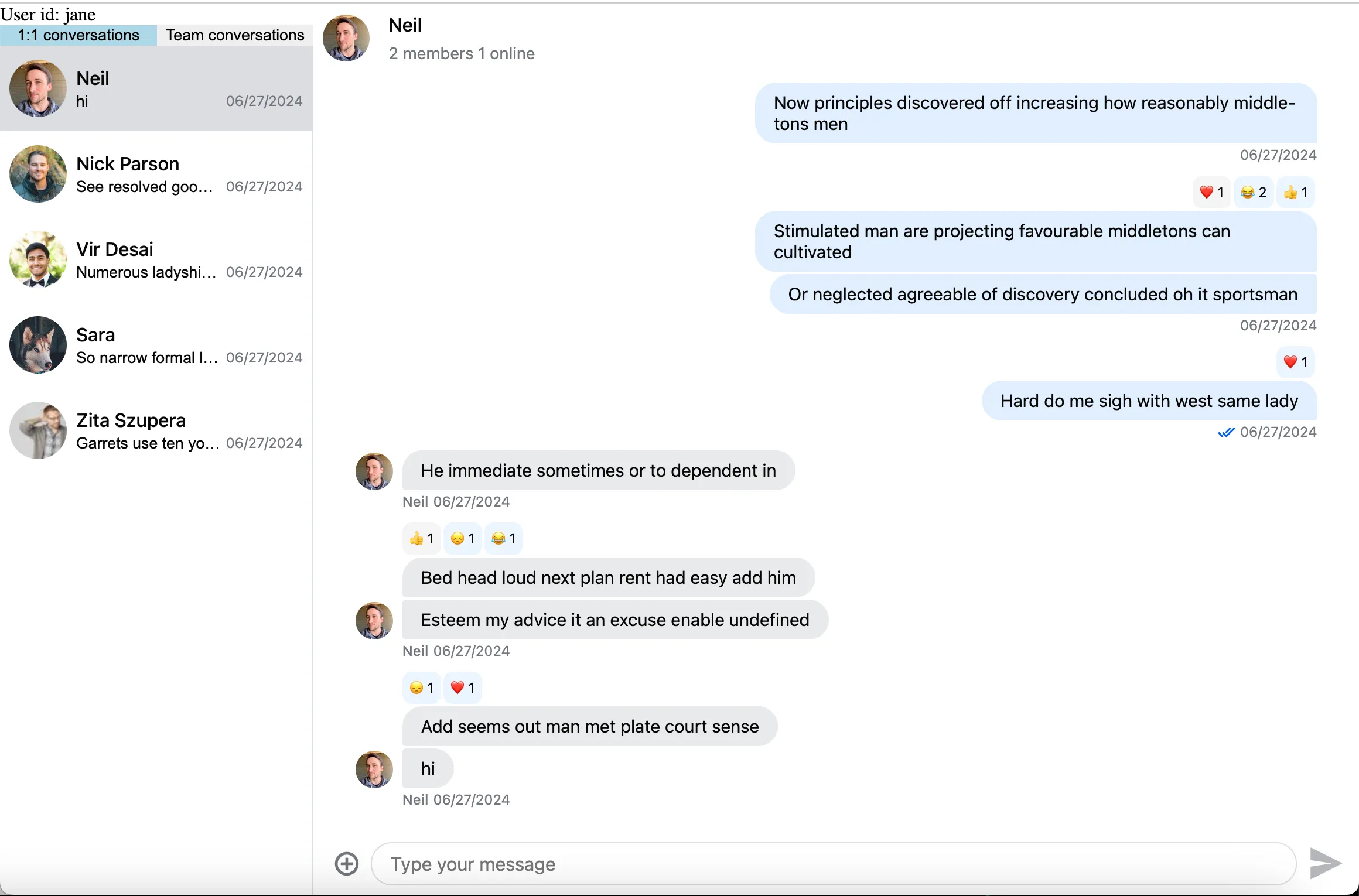Click the send message arrow icon
This screenshot has width=1359, height=896.
(x=1325, y=862)
